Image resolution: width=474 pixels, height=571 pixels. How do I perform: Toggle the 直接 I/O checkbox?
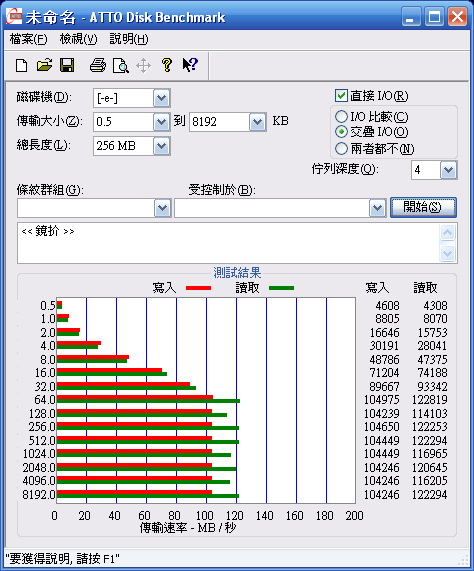[x=341, y=96]
